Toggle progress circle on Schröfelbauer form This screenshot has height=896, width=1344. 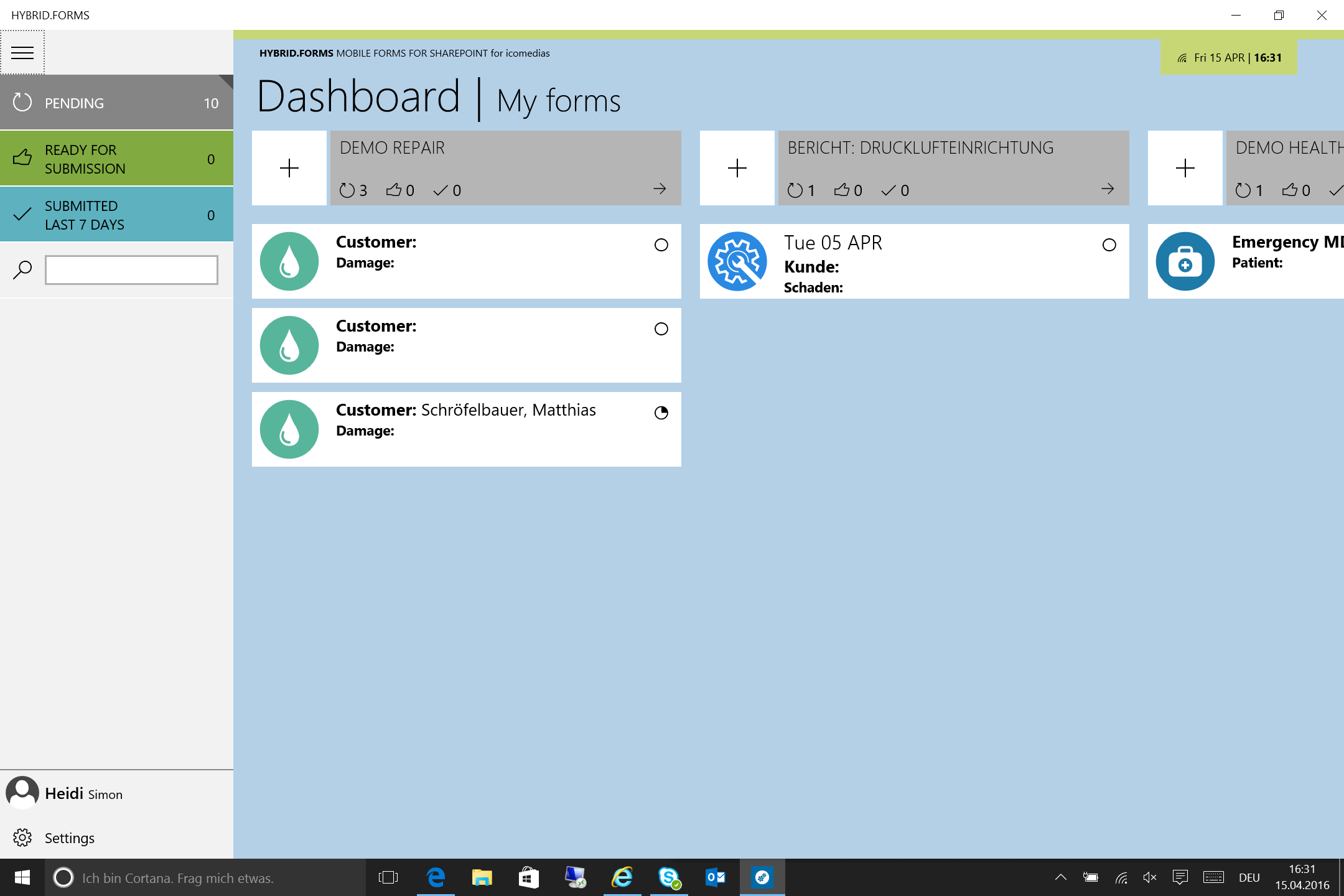(661, 413)
